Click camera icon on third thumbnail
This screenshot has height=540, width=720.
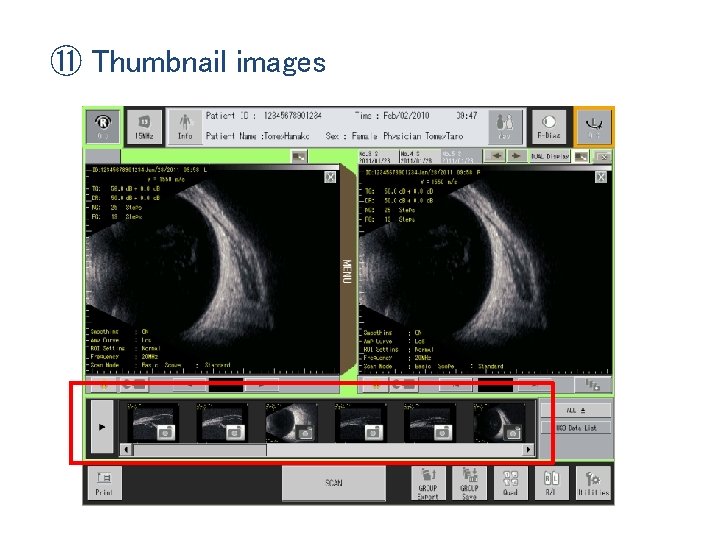point(305,433)
